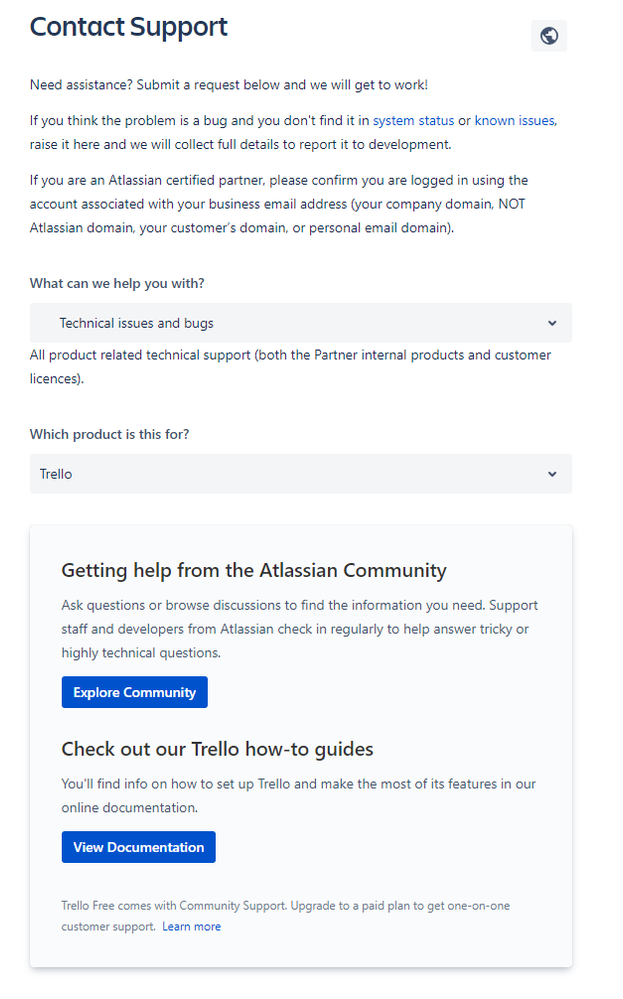This screenshot has height=999, width=623.
Task: Open the "Which product is this for?" dropdown
Action: (x=300, y=473)
